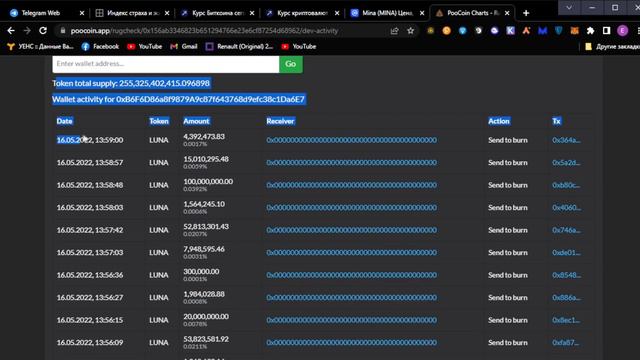
Task: Open the 0x4060... transaction link
Action: click(x=566, y=207)
